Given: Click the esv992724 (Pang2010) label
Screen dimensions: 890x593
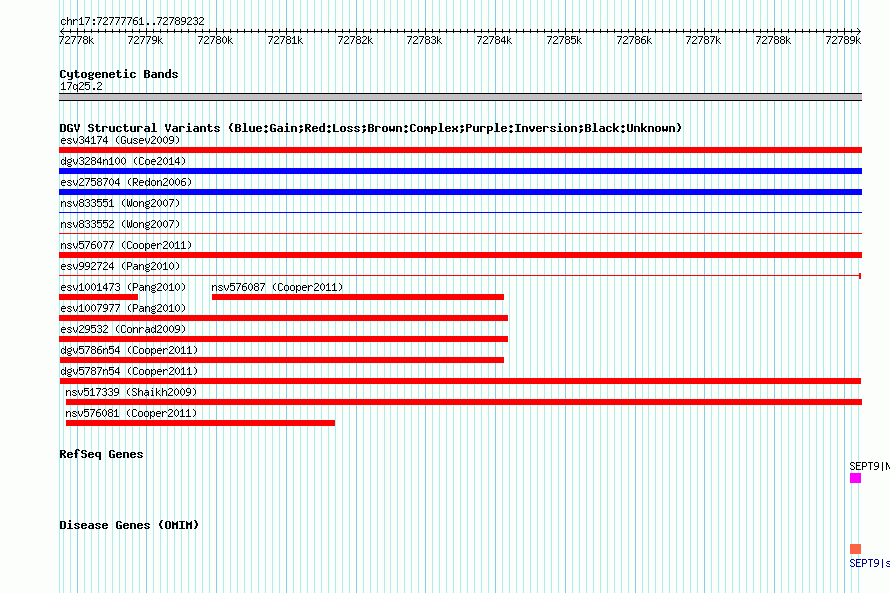Looking at the screenshot, I should (x=120, y=266).
